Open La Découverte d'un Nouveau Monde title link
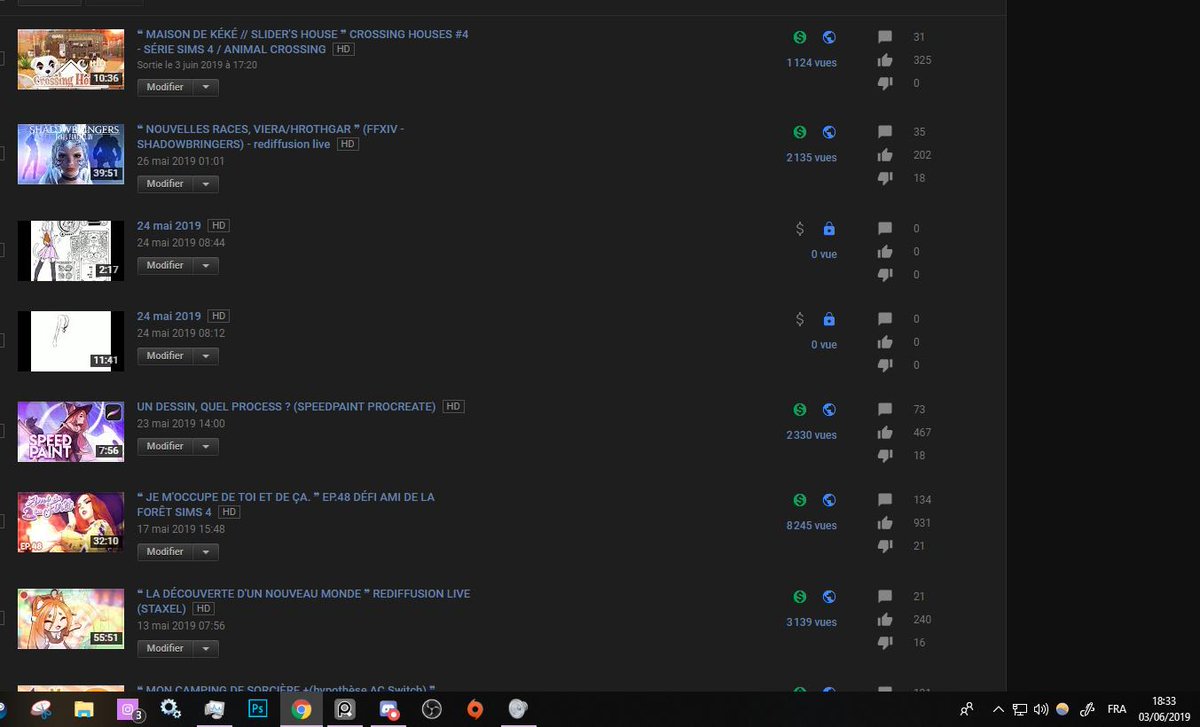Screen dimensions: 1200x727 tap(303, 601)
